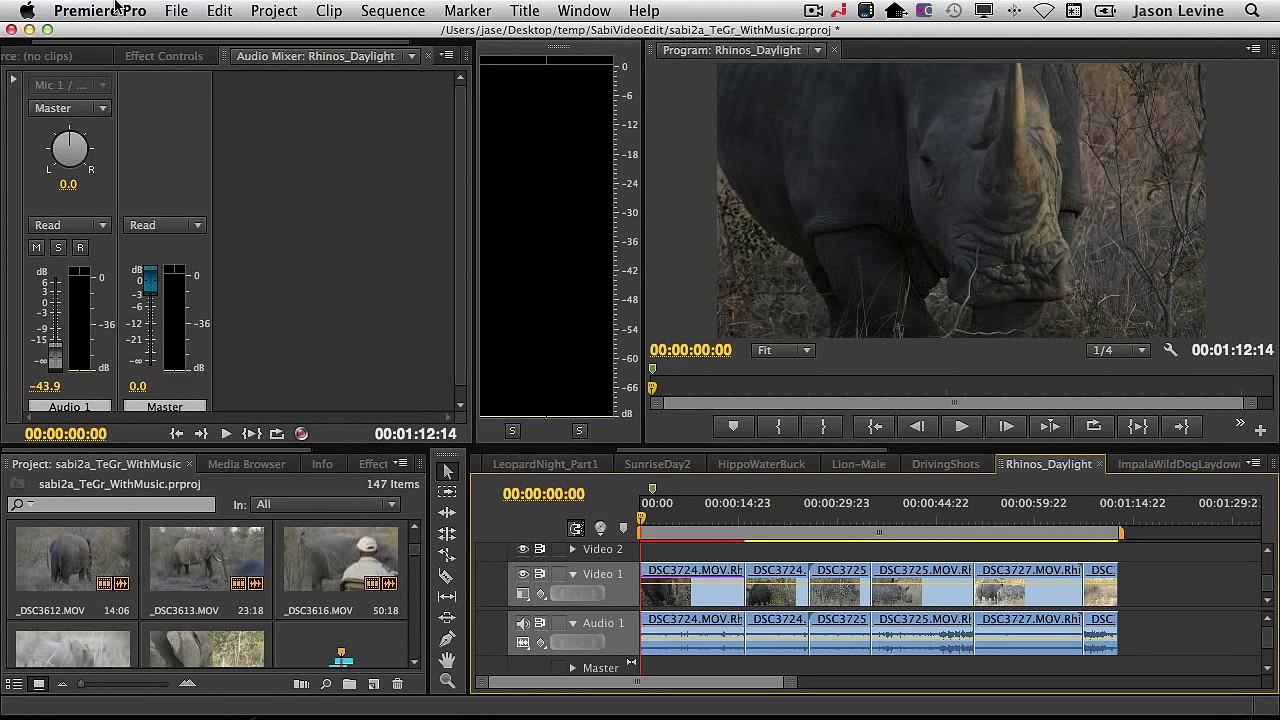Create a new bin in Project panel

click(x=349, y=684)
